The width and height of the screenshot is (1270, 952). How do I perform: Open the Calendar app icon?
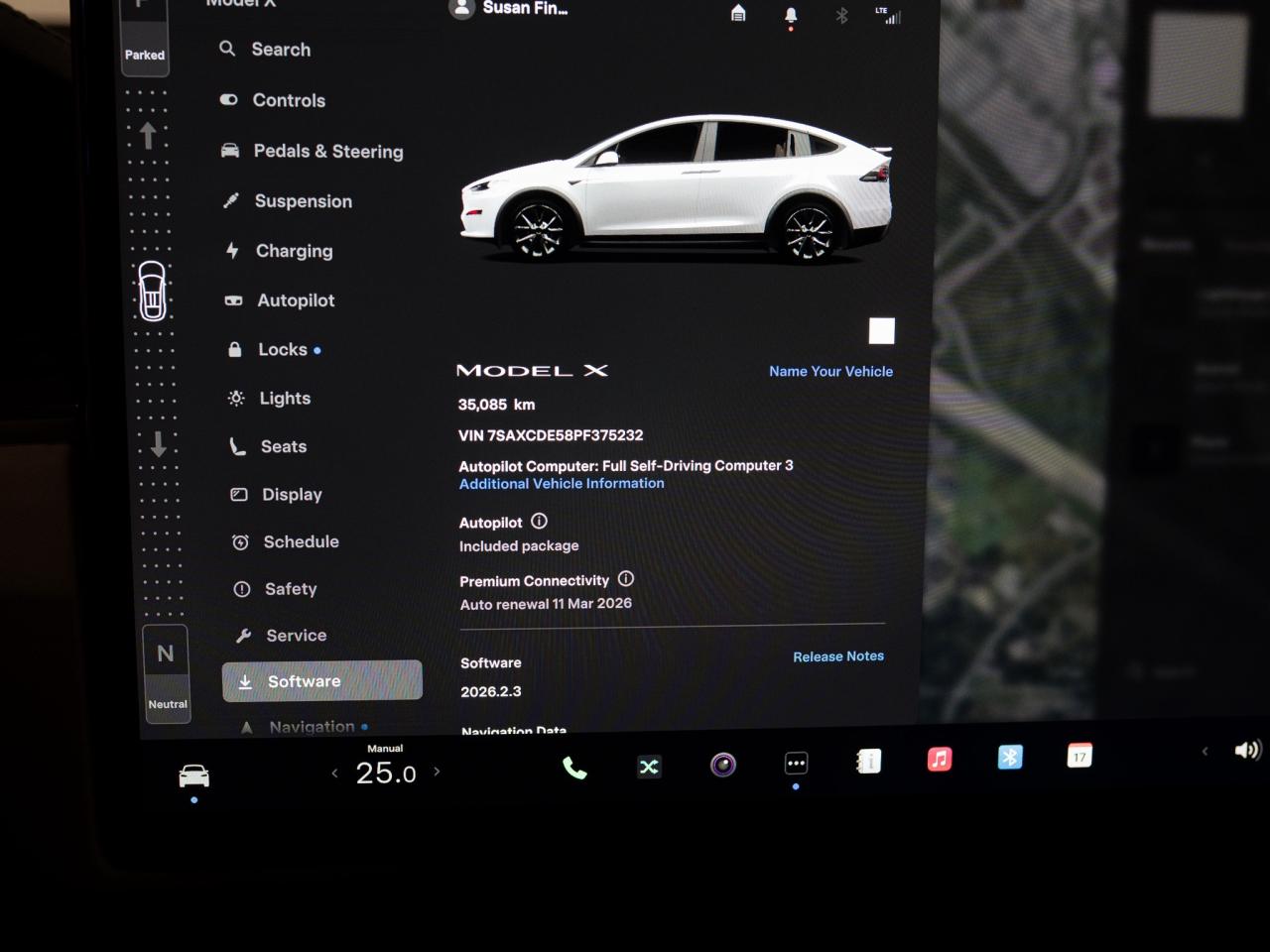click(1079, 757)
